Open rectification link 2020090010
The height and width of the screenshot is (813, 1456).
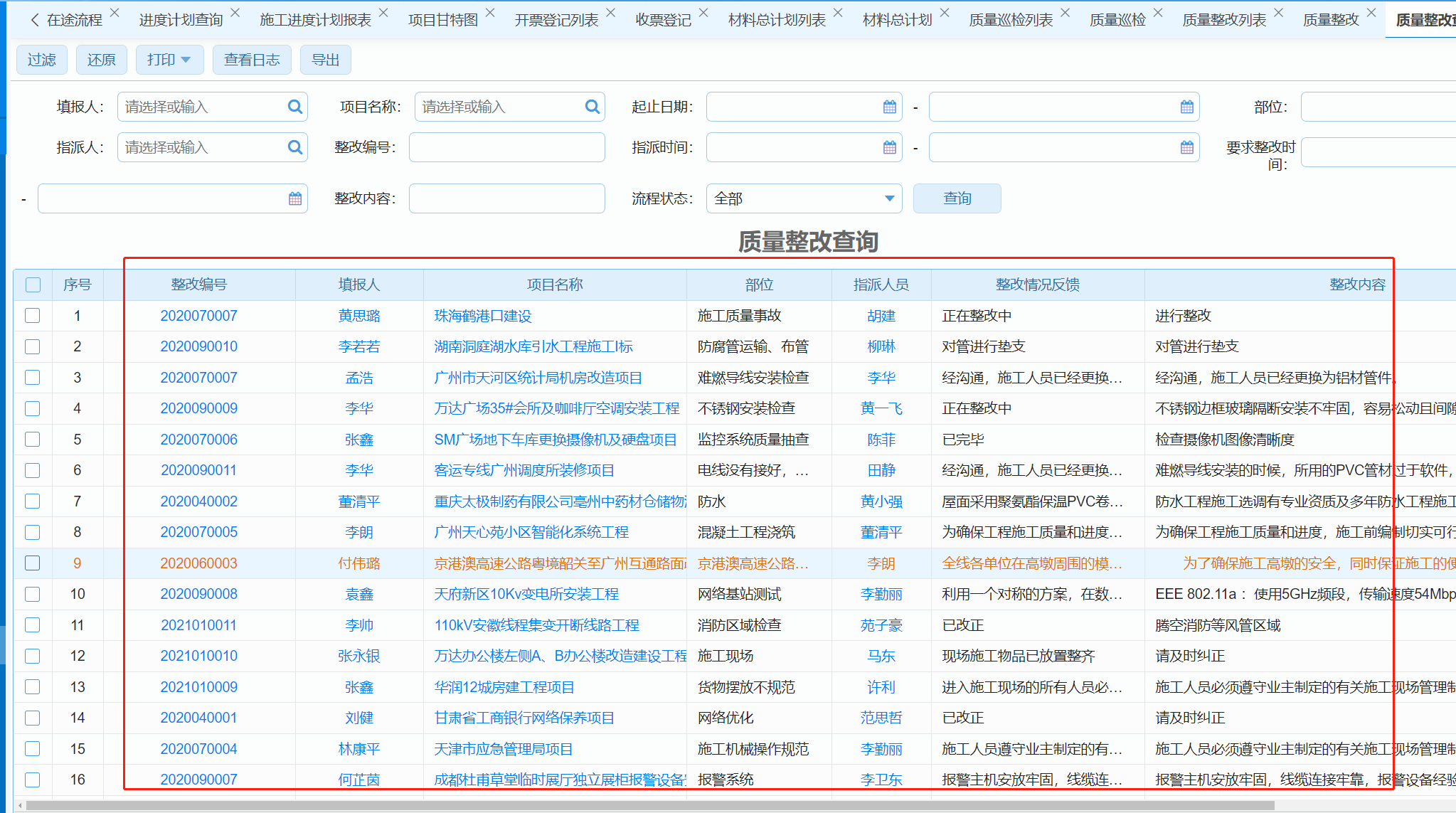point(198,346)
